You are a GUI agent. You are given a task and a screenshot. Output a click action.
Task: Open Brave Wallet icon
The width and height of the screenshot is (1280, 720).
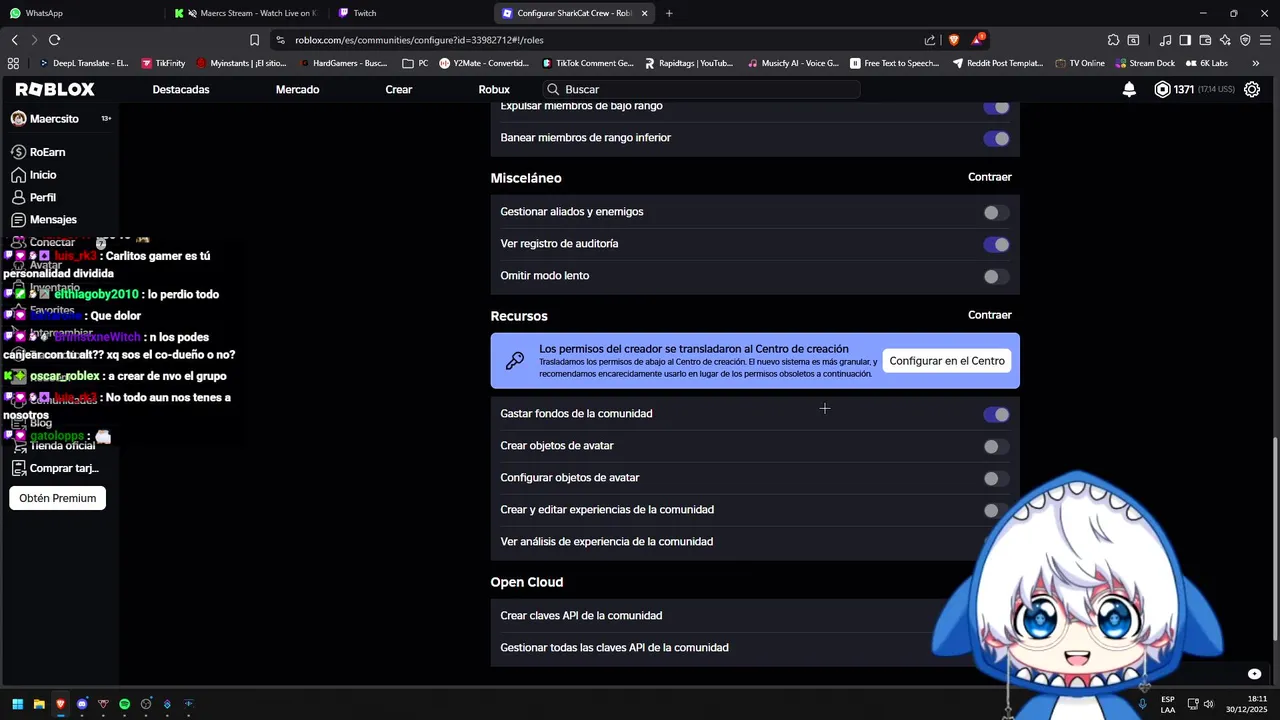click(1205, 40)
